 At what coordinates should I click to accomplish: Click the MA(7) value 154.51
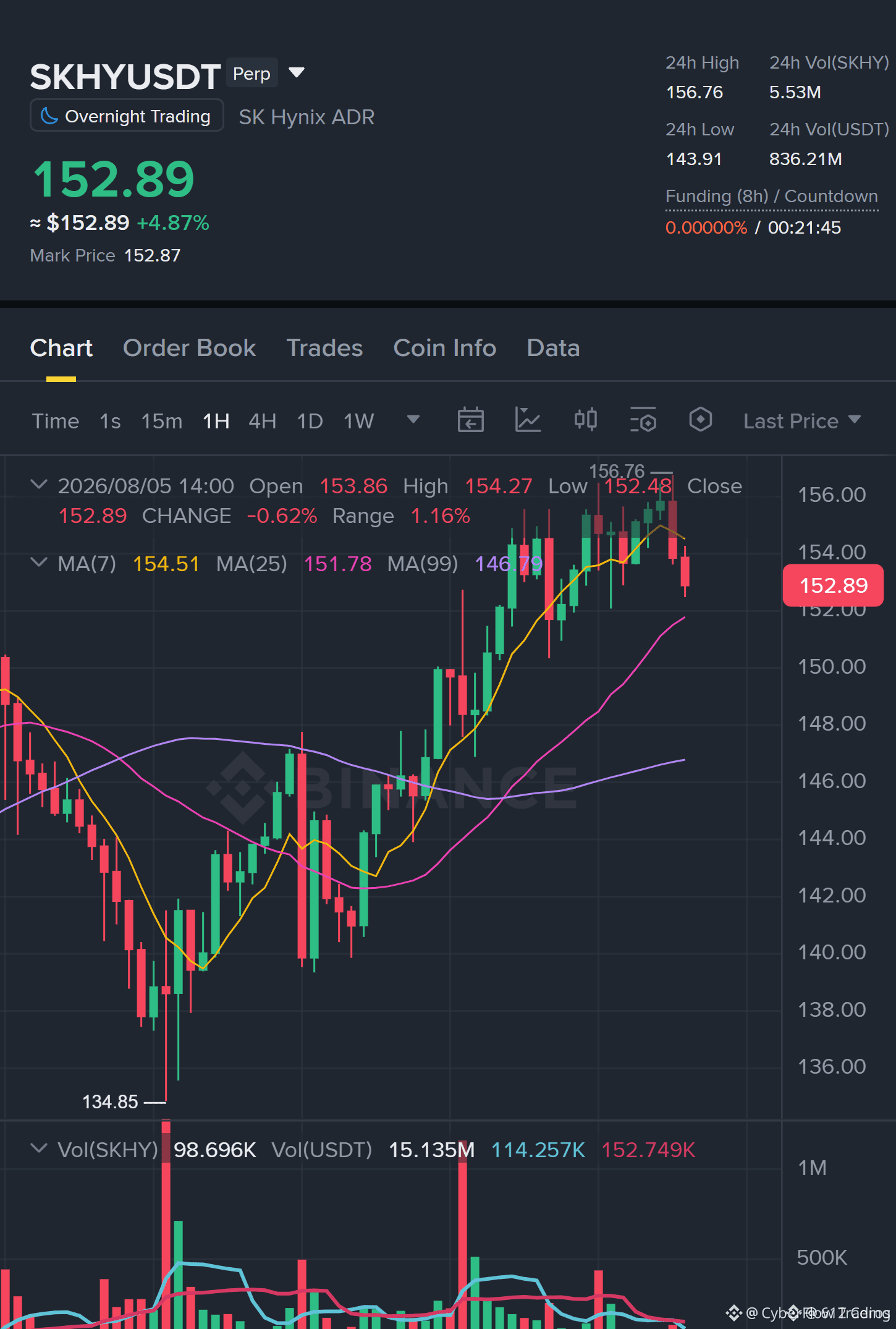tap(166, 564)
